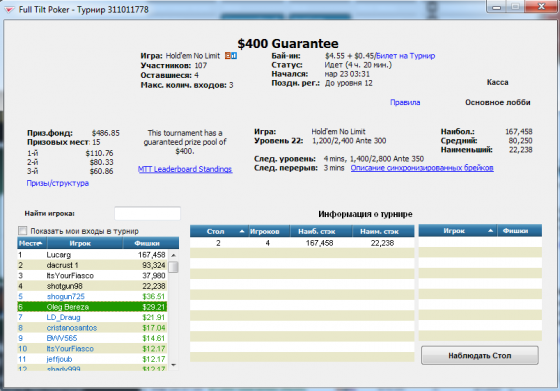The image size is (560, 391).
Task: Sort players by 'Место' column header
Action: (32, 243)
